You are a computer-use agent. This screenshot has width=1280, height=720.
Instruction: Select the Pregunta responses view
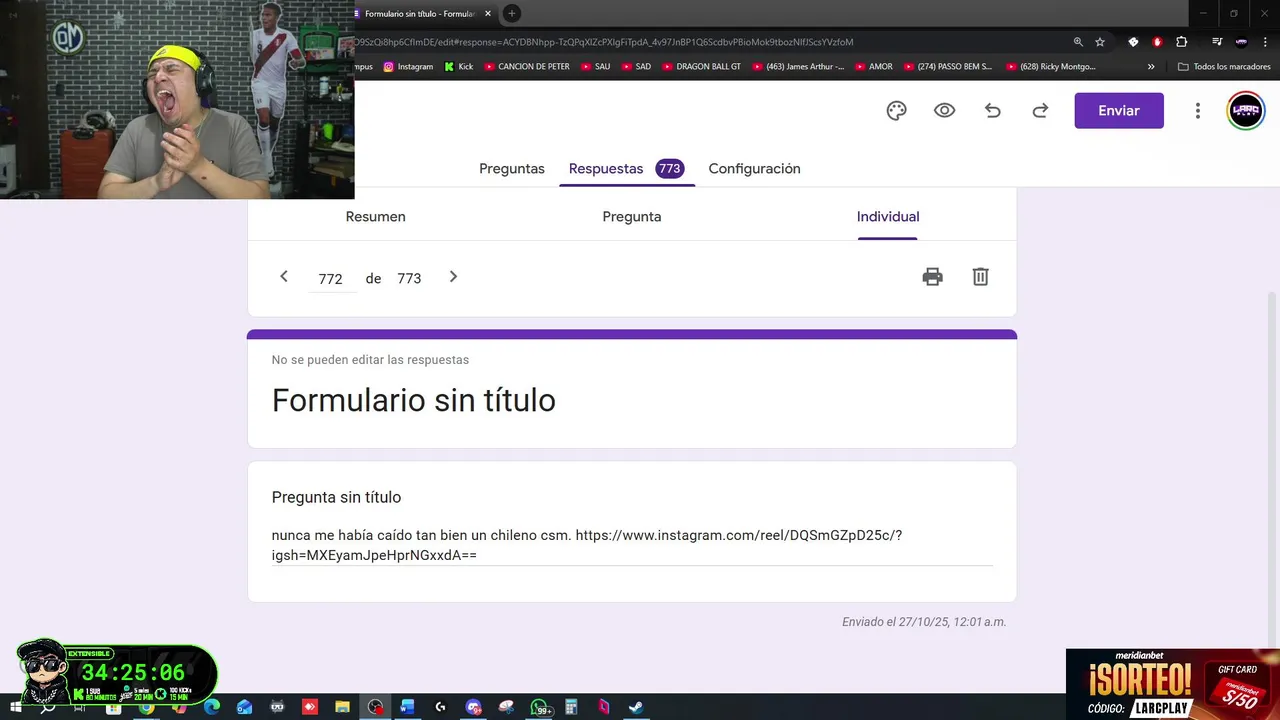632,216
